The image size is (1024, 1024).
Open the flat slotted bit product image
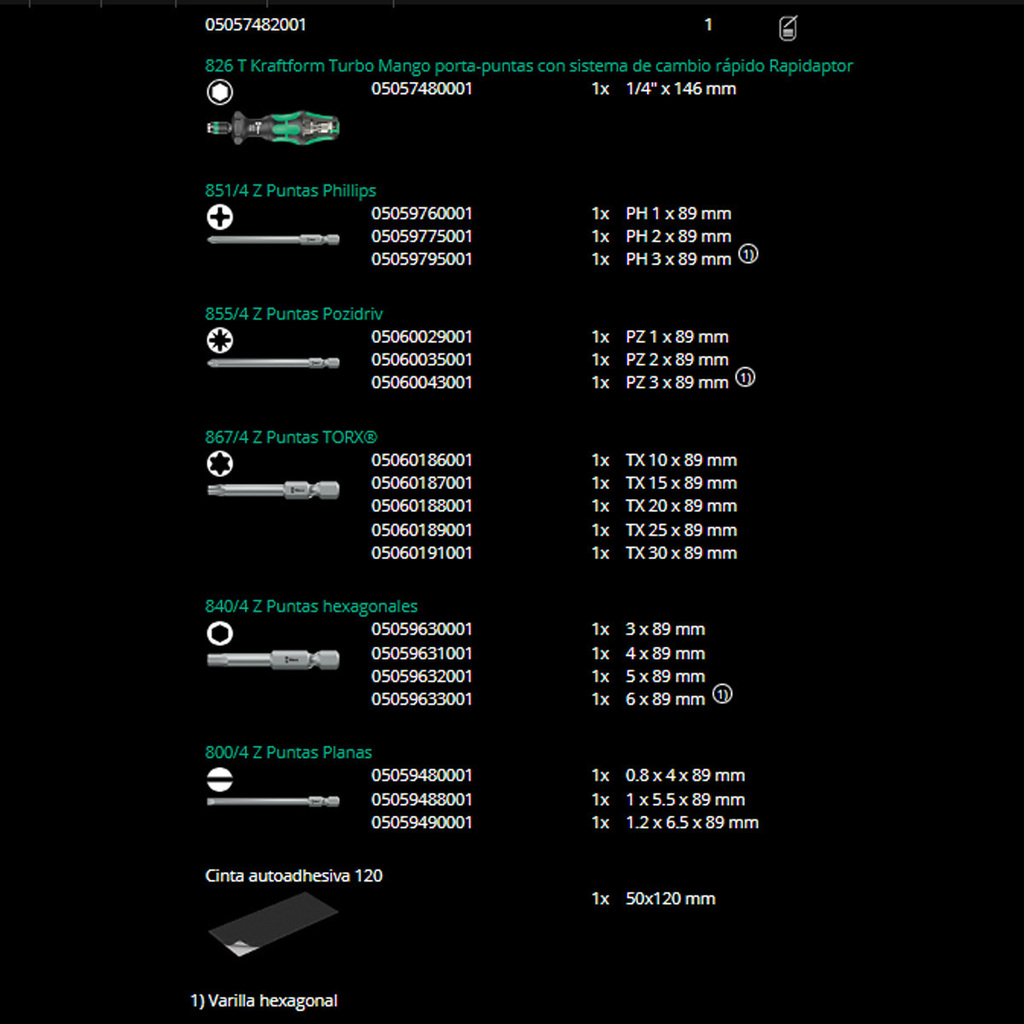pyautogui.click(x=273, y=801)
